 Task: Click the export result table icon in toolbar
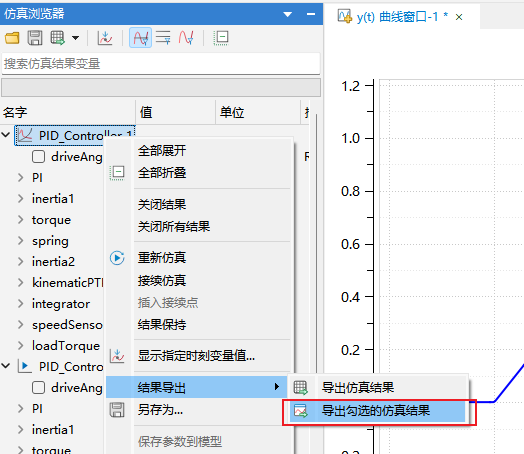(57, 38)
